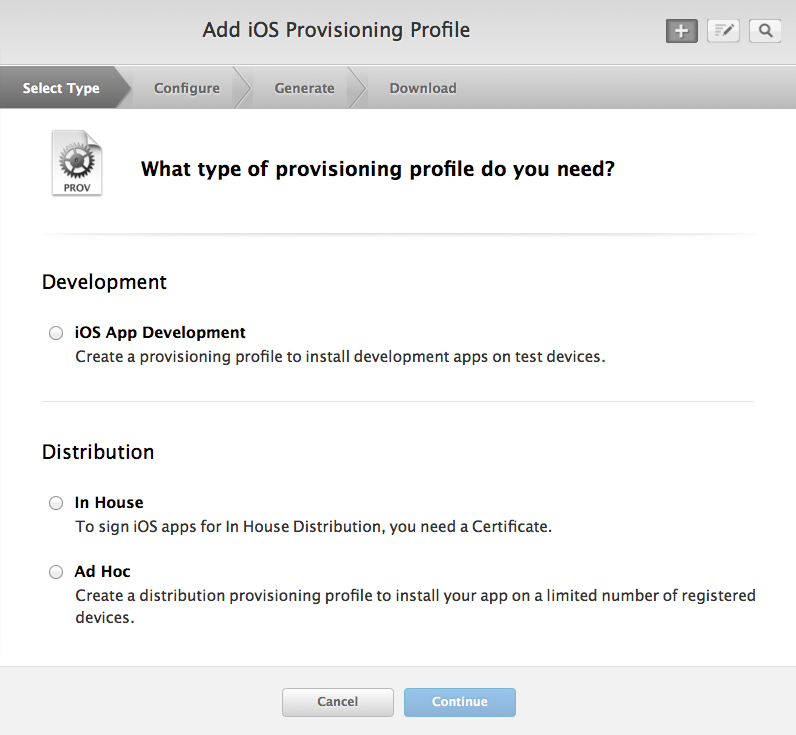Click the Add iOS Provisioning Profile title
This screenshot has width=796, height=735.
point(336,30)
